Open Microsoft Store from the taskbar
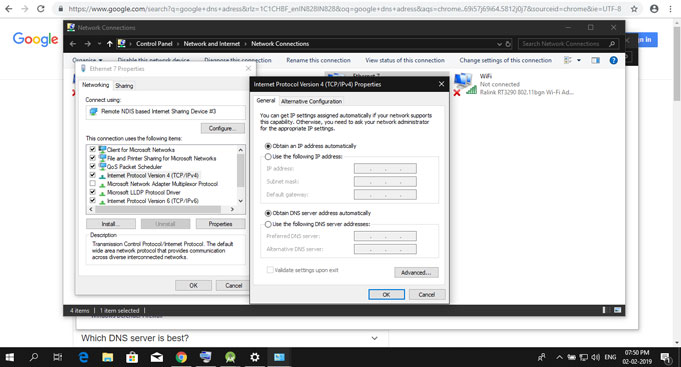 pyautogui.click(x=132, y=357)
